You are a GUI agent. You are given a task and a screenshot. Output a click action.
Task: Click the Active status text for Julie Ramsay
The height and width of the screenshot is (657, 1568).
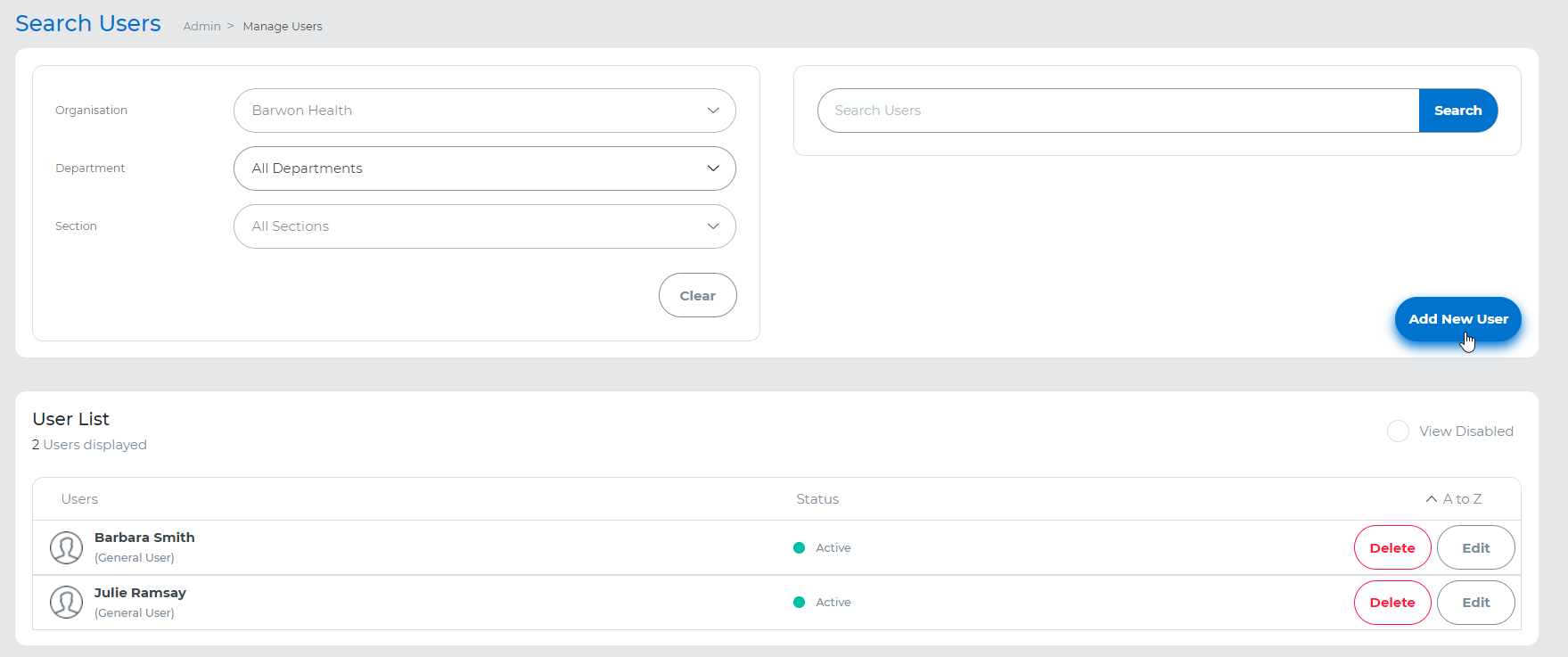coord(833,603)
